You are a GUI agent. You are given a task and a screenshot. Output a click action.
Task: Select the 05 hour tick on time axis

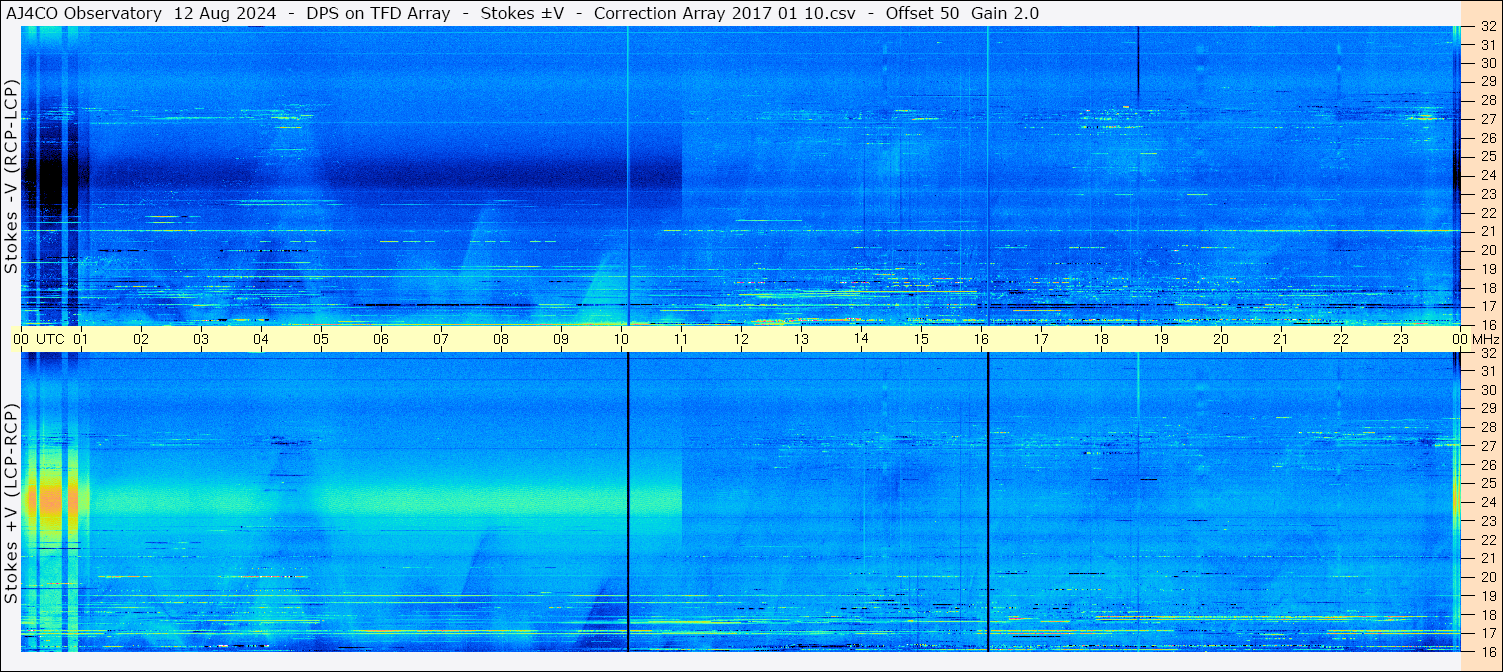[321, 340]
